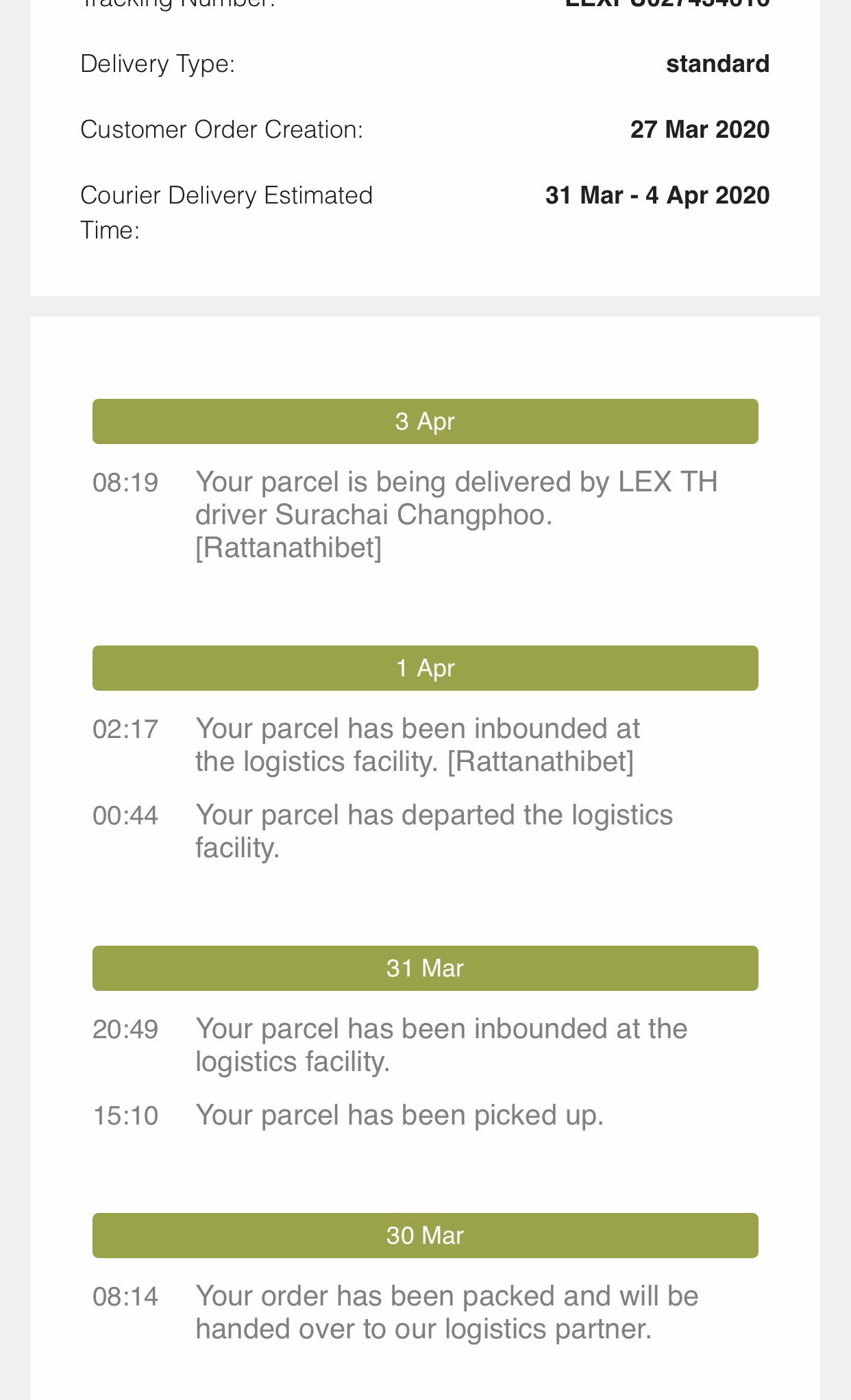The height and width of the screenshot is (1400, 851).
Task: Click the 15:10 timestamp
Action: (125, 1116)
